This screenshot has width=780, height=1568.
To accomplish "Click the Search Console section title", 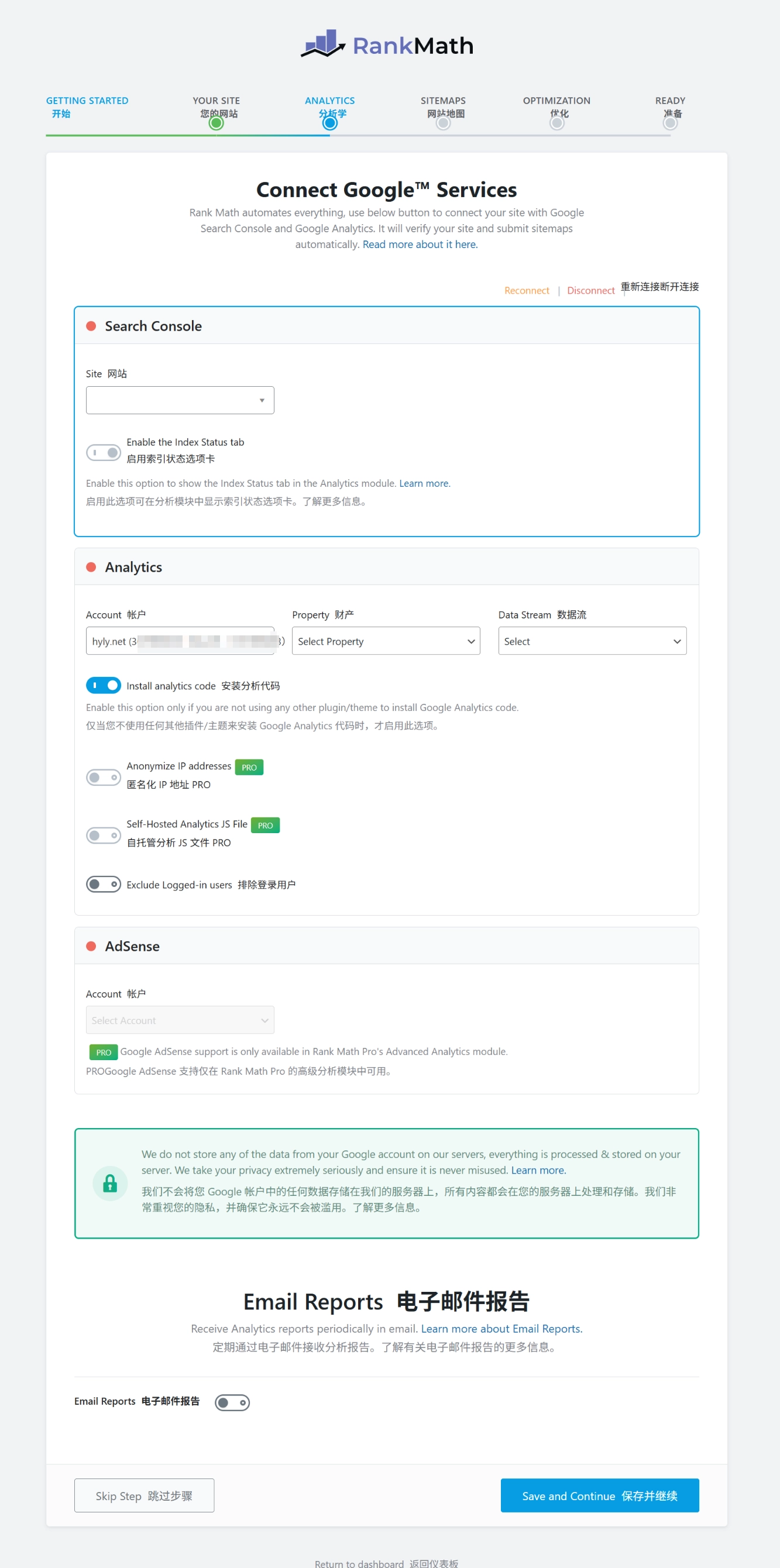I will click(x=153, y=326).
